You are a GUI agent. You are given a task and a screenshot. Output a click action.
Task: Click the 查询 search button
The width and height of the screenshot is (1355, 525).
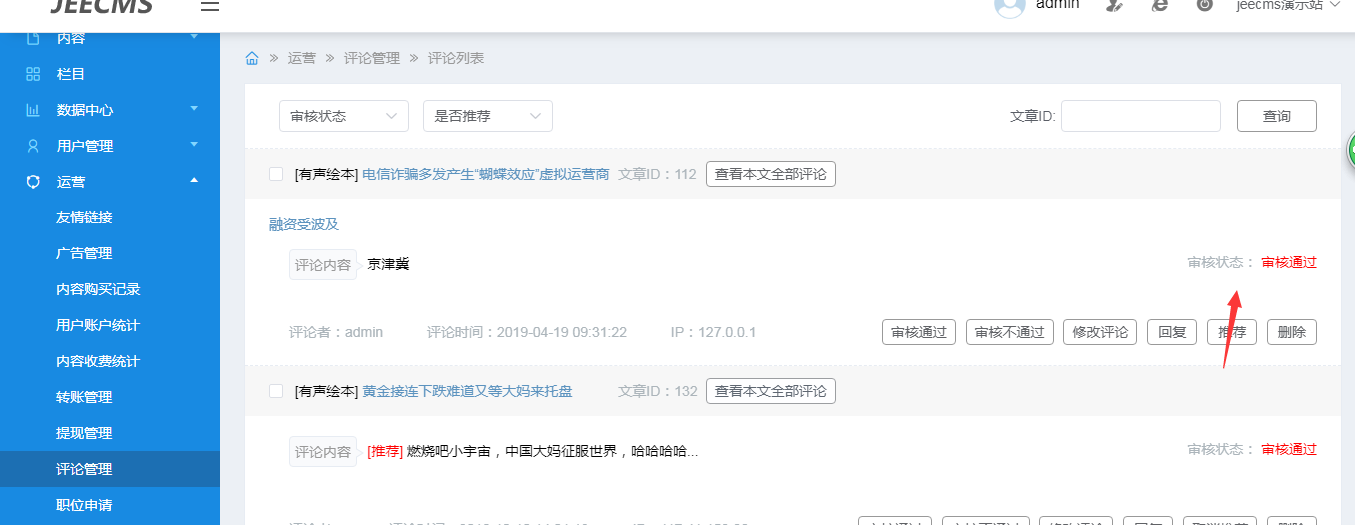coord(1277,116)
